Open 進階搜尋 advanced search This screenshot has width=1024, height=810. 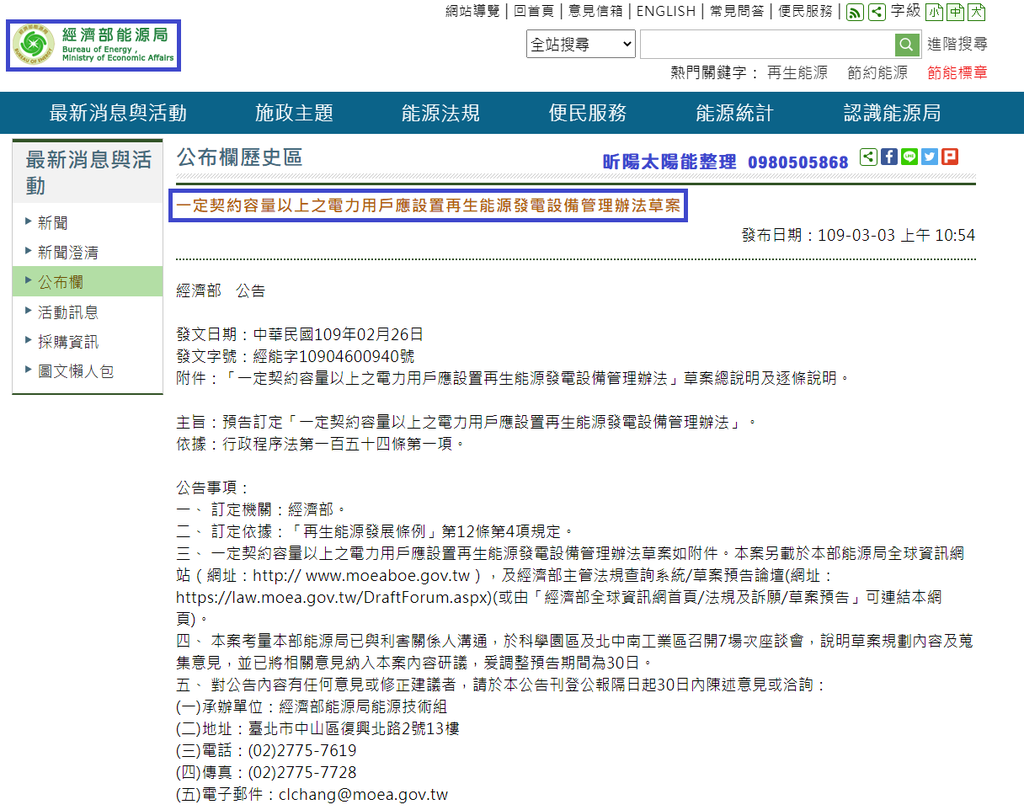click(957, 44)
